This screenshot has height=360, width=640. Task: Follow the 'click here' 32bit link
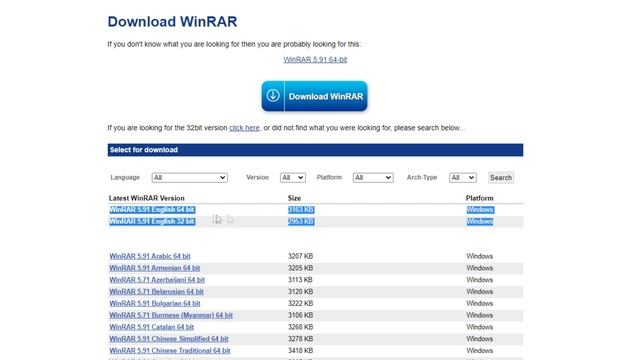(244, 128)
